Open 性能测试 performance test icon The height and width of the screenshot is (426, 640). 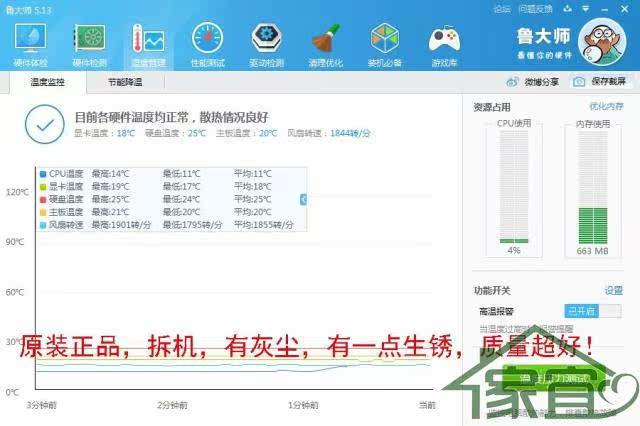207,45
